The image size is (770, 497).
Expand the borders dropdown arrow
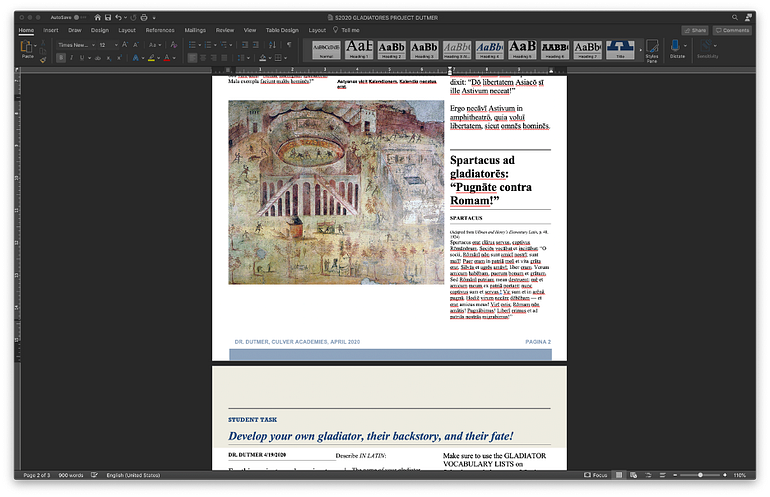(x=285, y=58)
